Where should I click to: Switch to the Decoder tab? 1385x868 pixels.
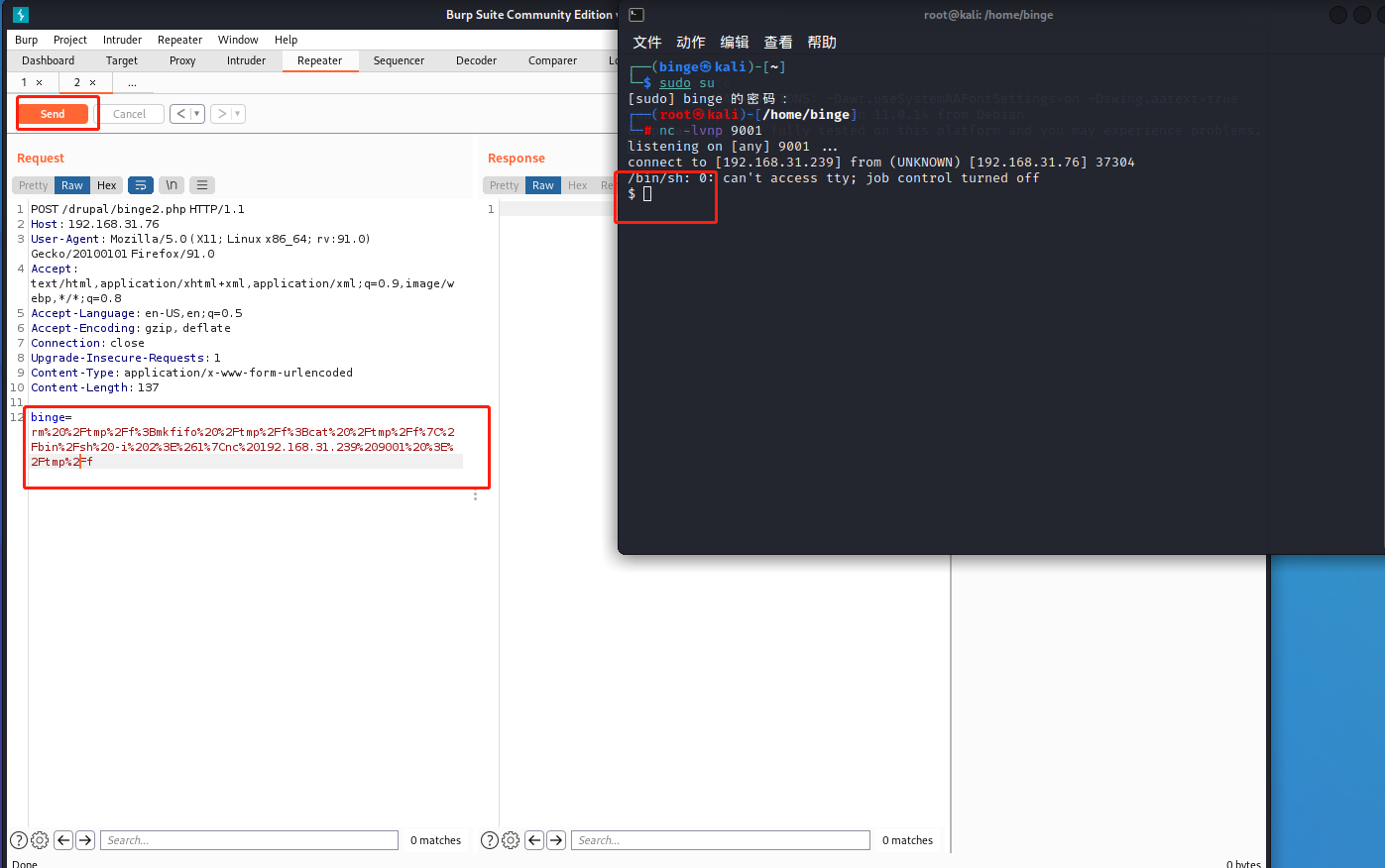coord(477,60)
